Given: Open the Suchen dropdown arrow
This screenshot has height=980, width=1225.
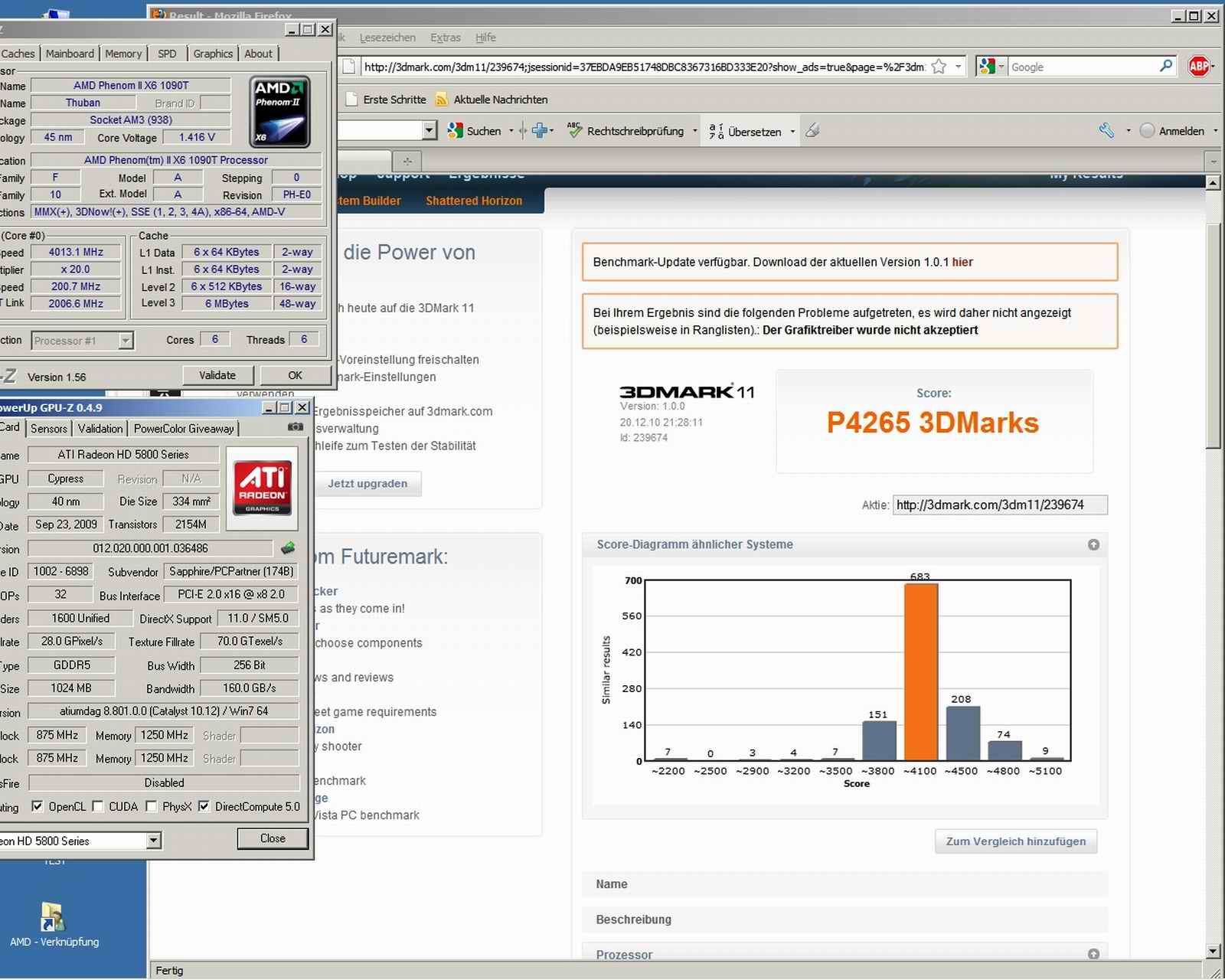Looking at the screenshot, I should [511, 131].
